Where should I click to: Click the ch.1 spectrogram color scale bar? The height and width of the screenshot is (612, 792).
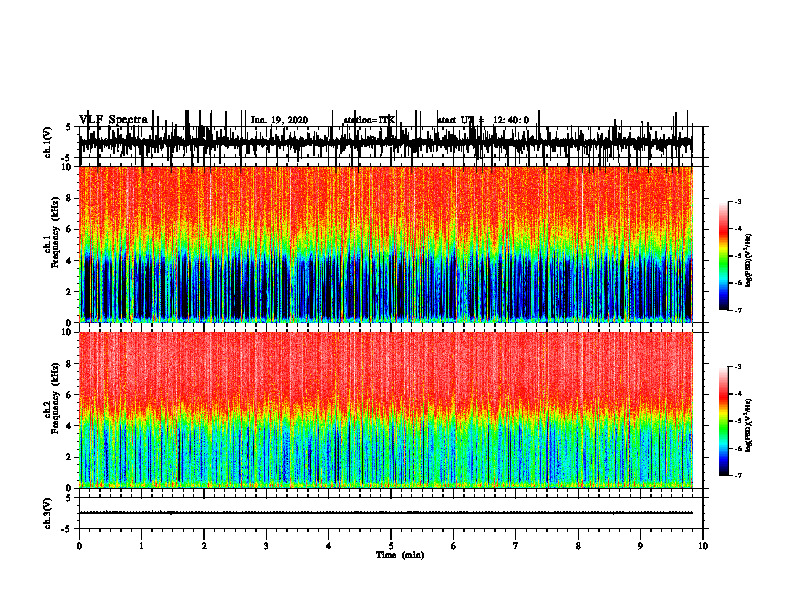click(x=724, y=256)
